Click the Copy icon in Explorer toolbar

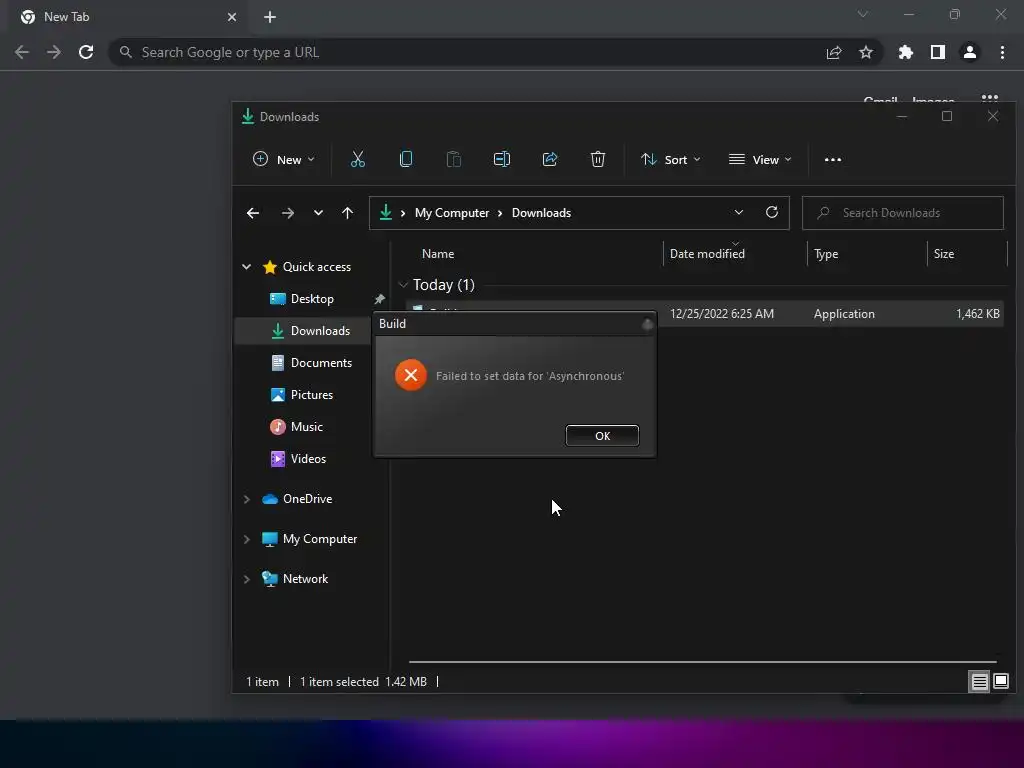click(406, 159)
